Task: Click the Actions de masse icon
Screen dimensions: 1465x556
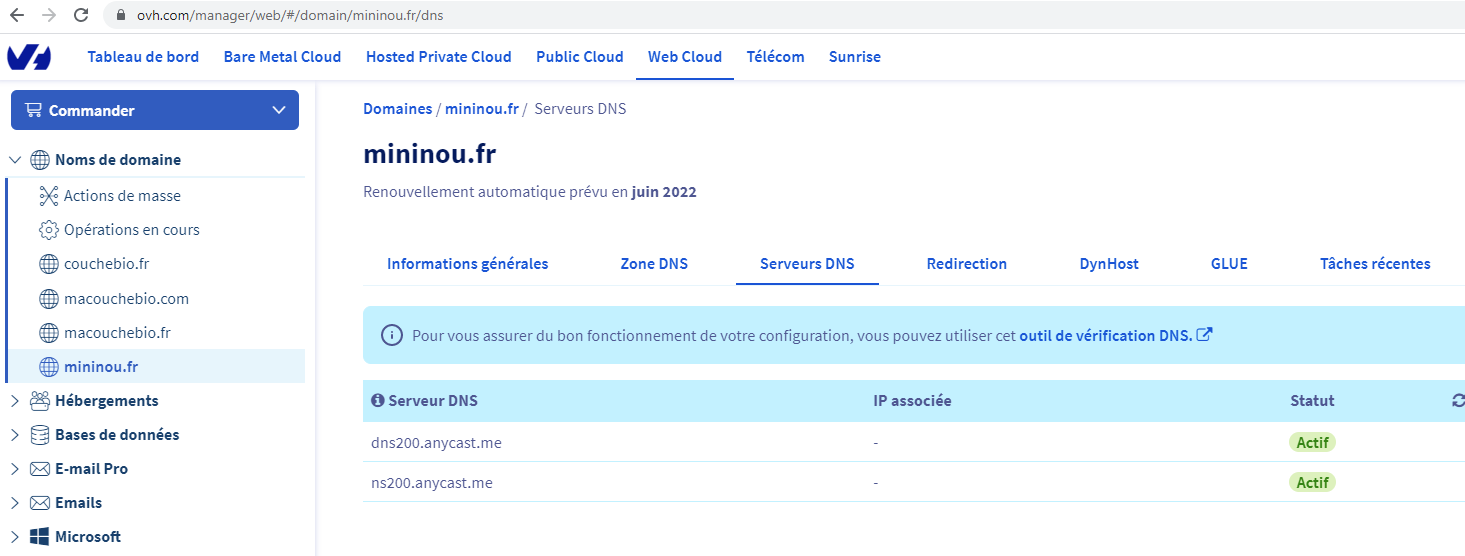Action: [49, 196]
